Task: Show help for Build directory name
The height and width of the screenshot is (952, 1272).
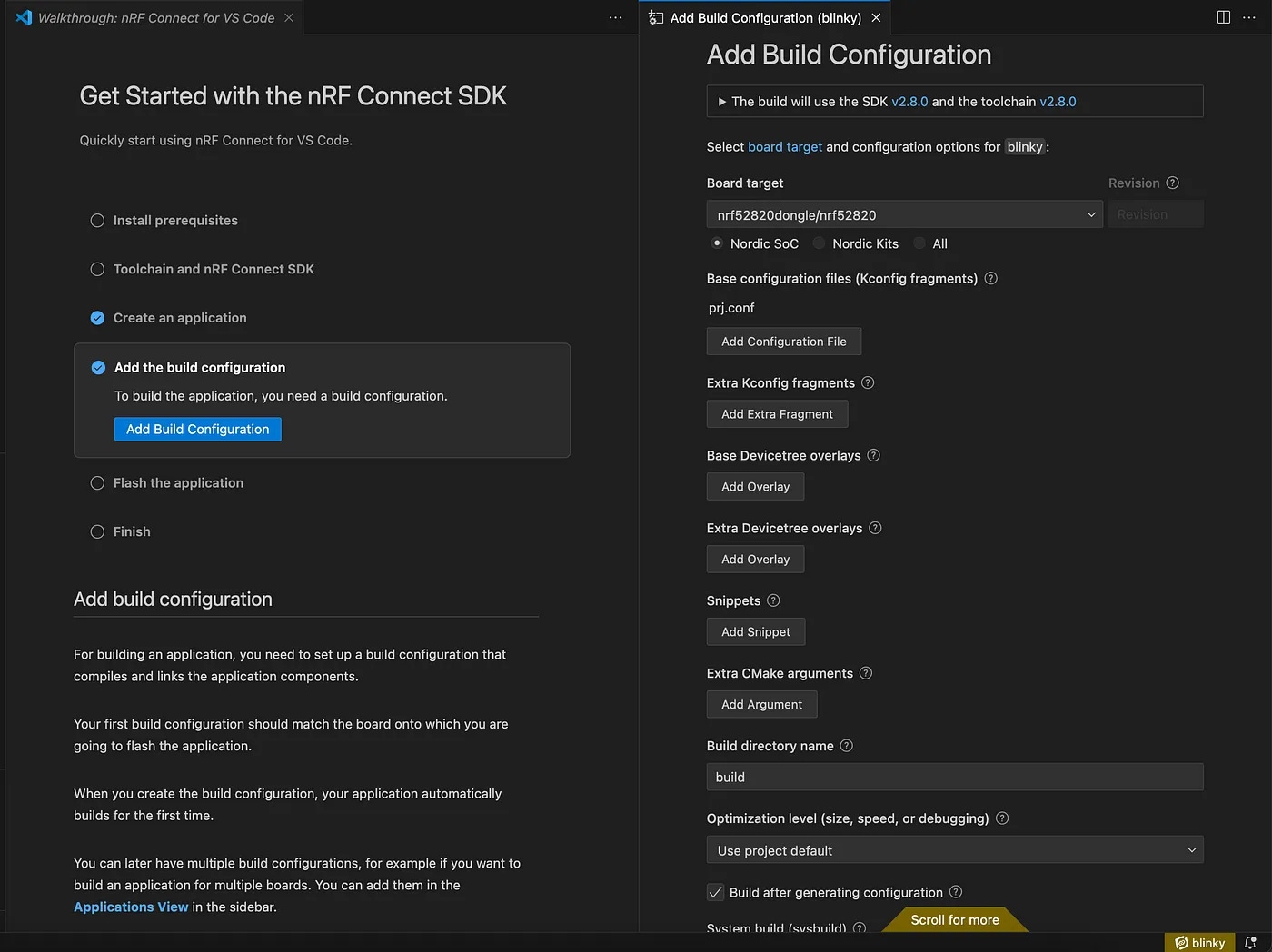Action: click(x=847, y=746)
